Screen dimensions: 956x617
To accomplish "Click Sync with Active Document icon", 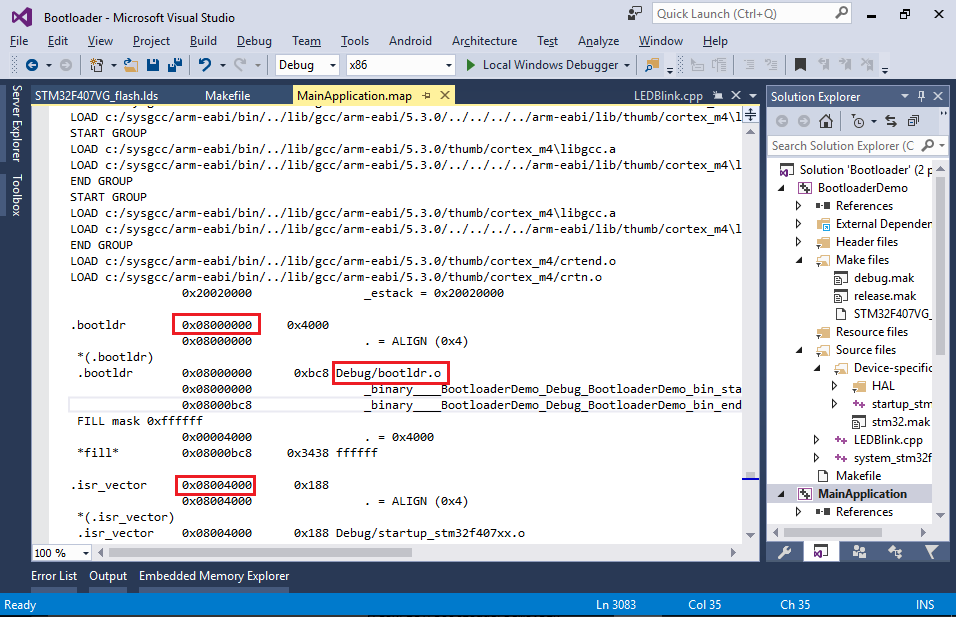I will (891, 121).
